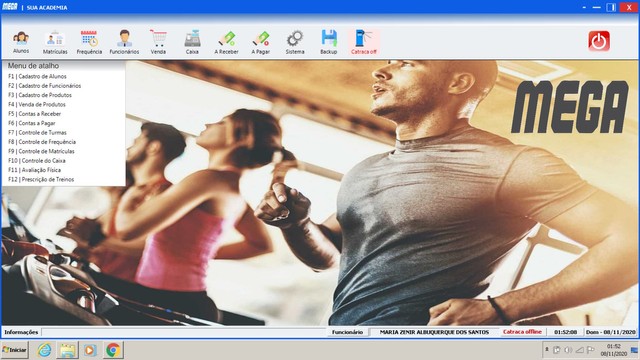Image resolution: width=640 pixels, height=360 pixels.
Task: Toggle the Catraca off turnstile icon
Action: click(x=364, y=42)
